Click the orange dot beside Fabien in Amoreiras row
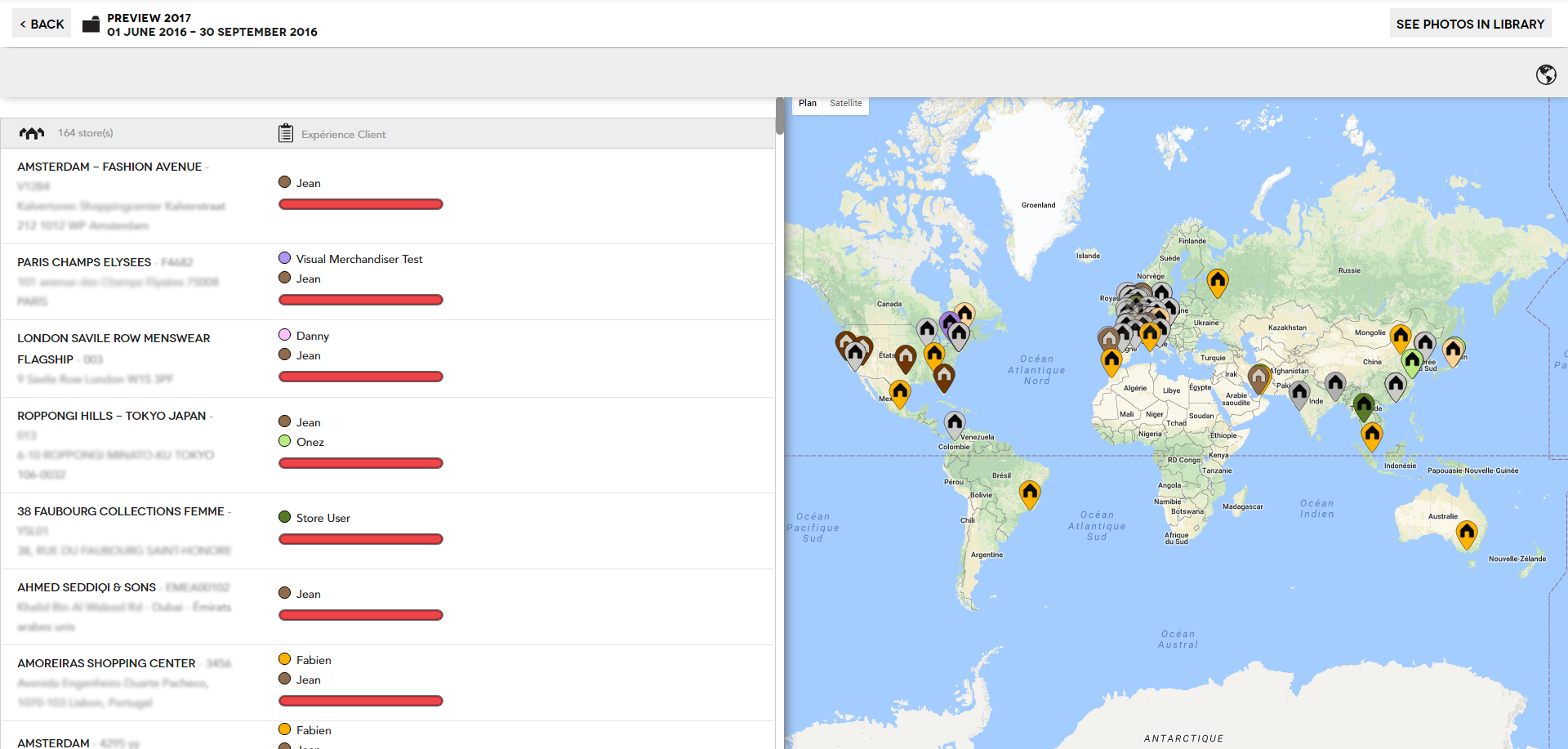The height and width of the screenshot is (749, 1568). 285,659
